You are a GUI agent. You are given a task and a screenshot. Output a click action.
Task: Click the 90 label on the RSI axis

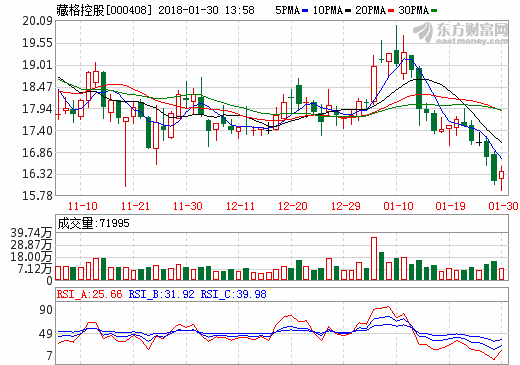(x=46, y=310)
